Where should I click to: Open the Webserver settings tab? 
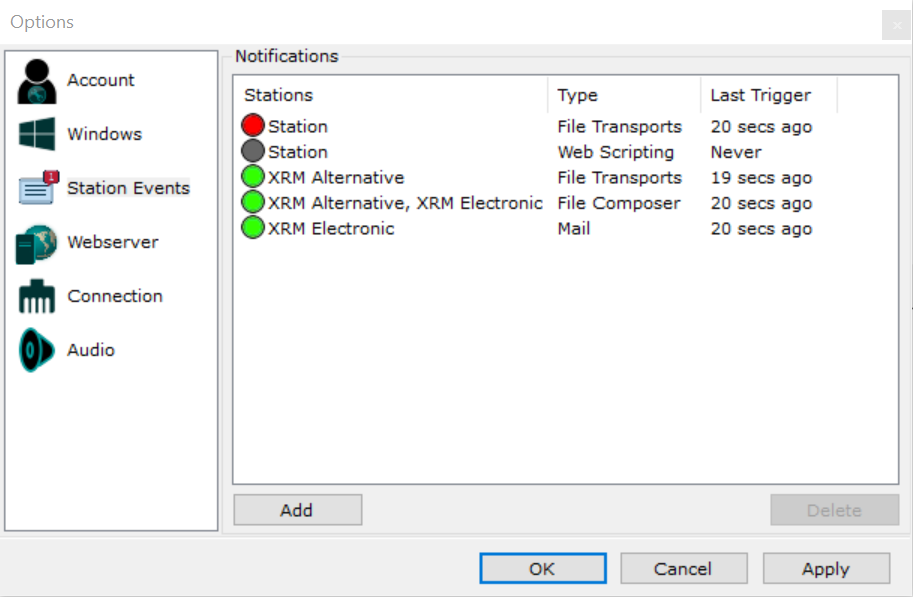click(x=112, y=242)
